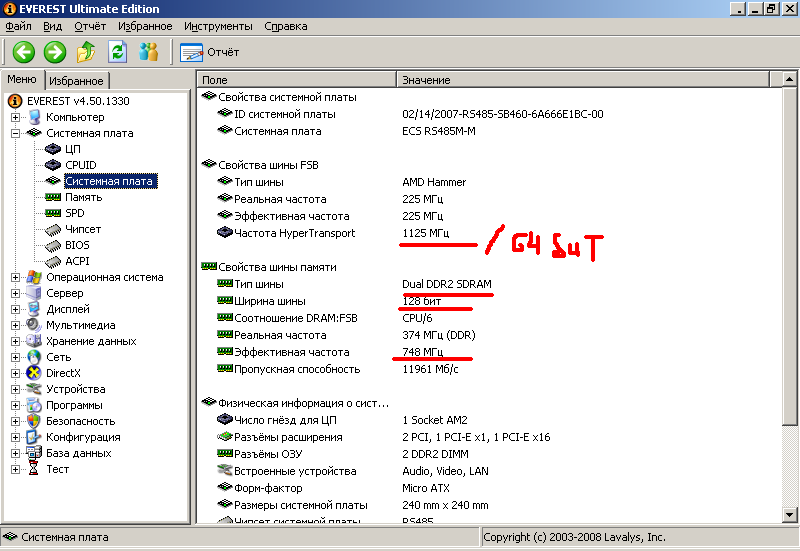Select the Чипсет tree item

coord(83,229)
